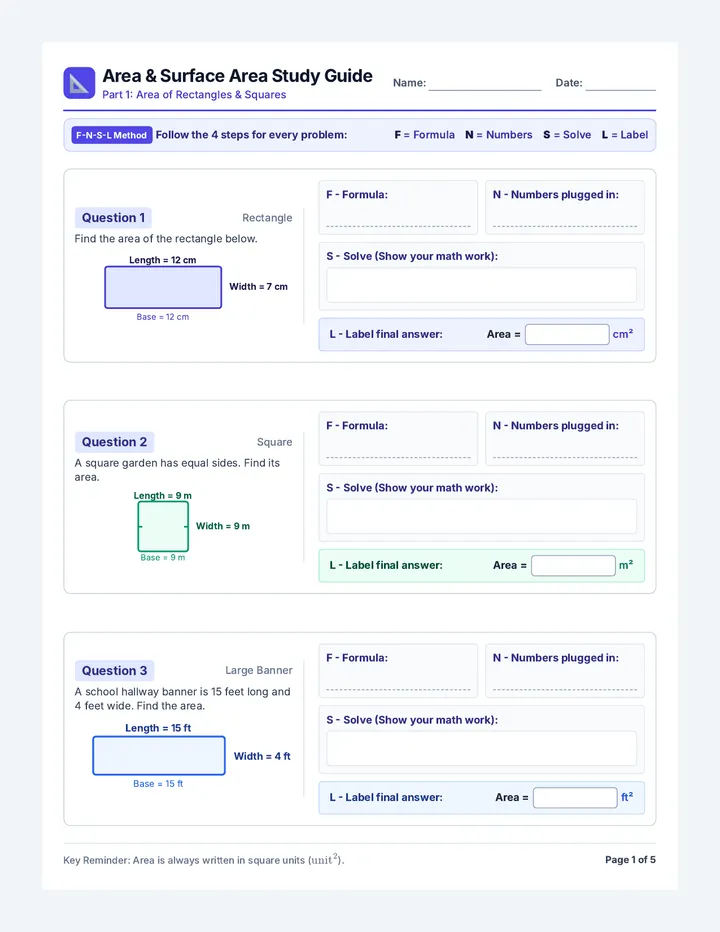Click 'Follow the 4 steps for every problem' text
Image resolution: width=720 pixels, height=932 pixels.
click(x=251, y=135)
